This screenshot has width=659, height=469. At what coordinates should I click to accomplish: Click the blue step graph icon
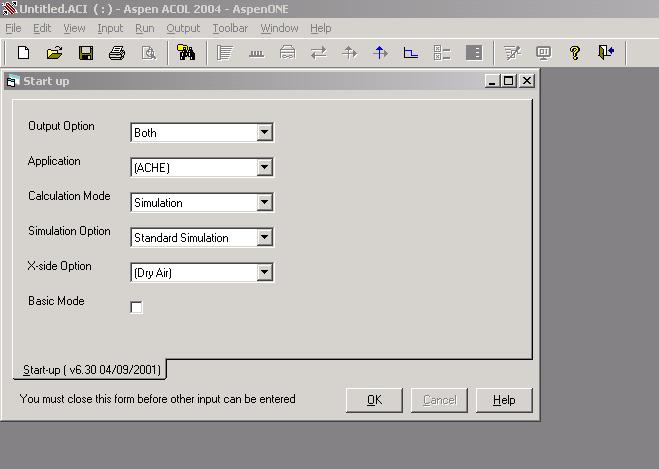(x=411, y=53)
